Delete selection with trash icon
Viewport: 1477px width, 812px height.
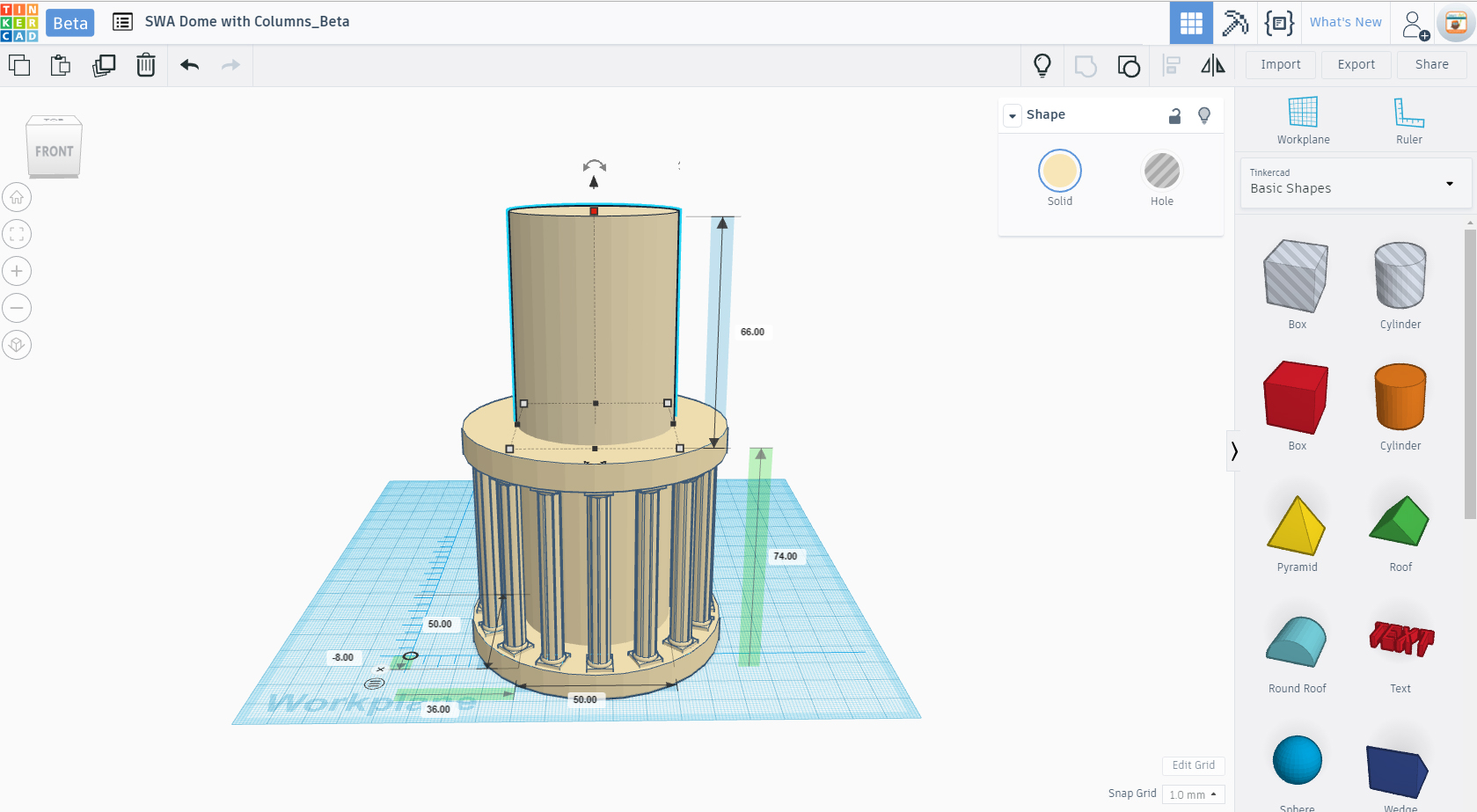tap(146, 65)
